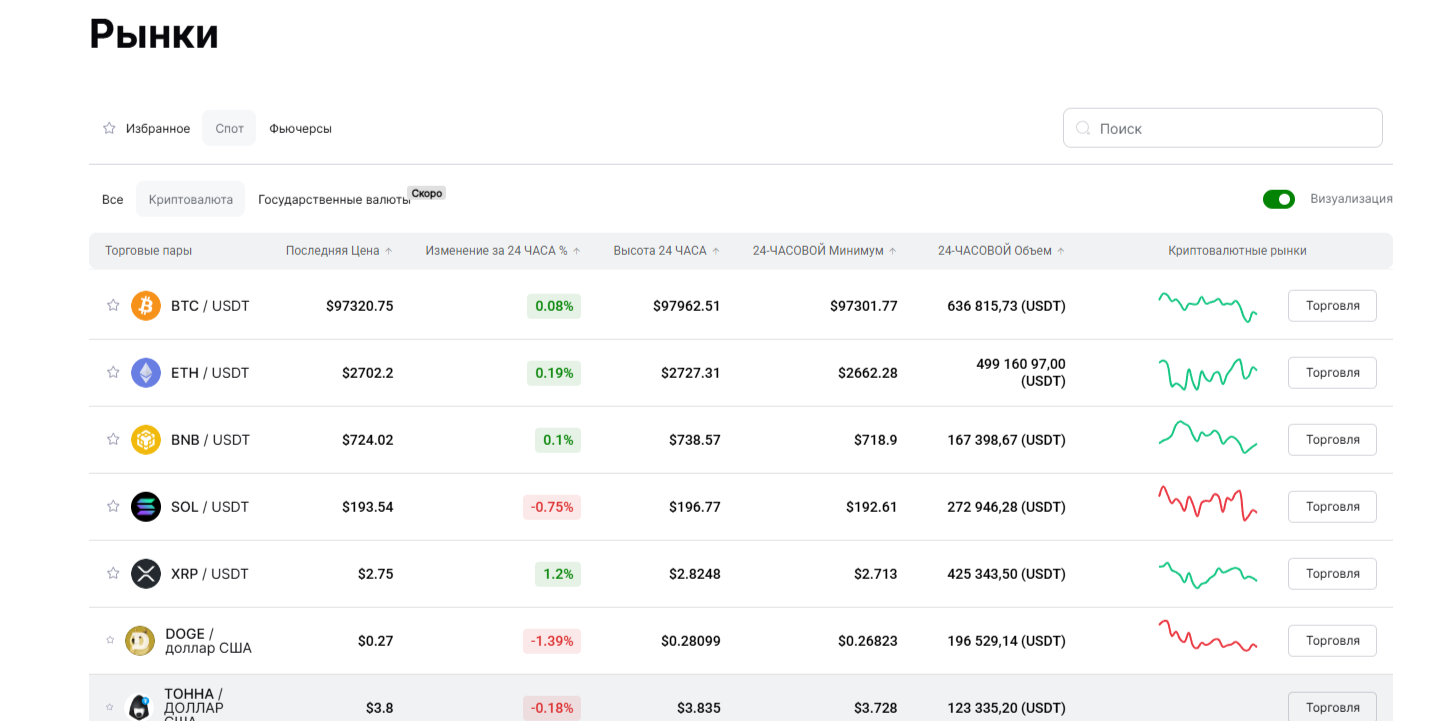Select the Криптовалюта filter
This screenshot has height=721, width=1456.
tap(190, 199)
